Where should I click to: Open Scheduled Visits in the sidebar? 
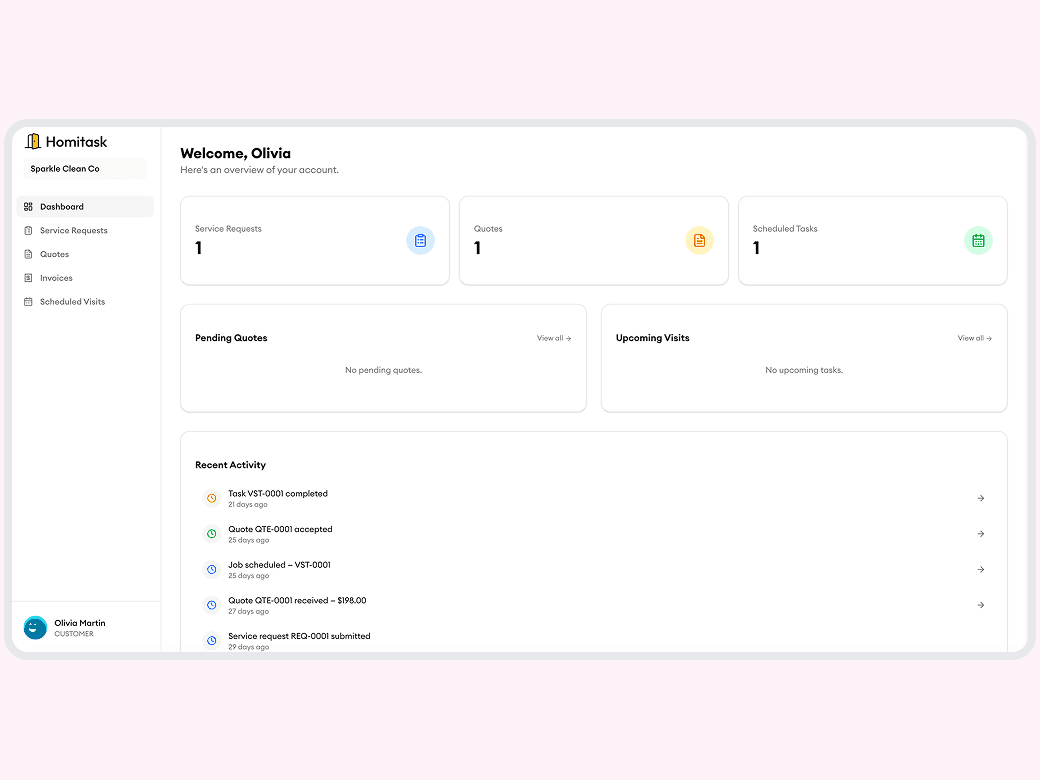point(72,302)
